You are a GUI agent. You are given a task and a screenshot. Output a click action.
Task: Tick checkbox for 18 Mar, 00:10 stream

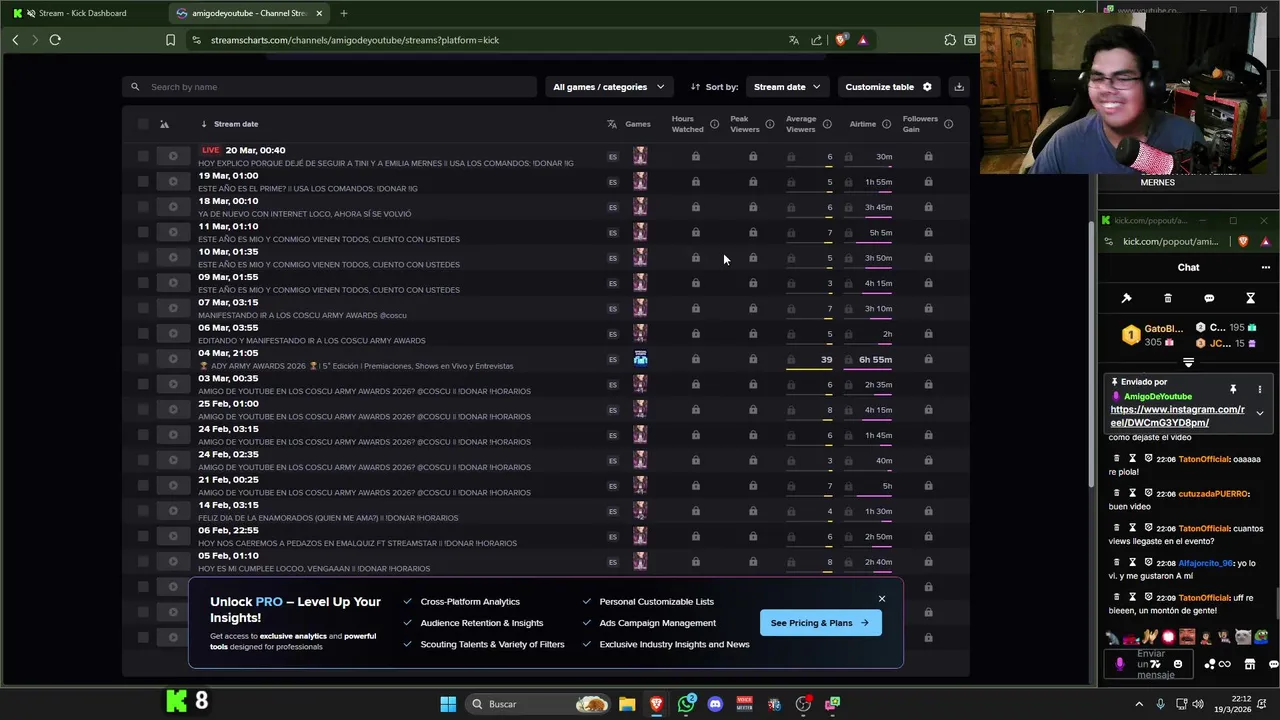tap(143, 207)
